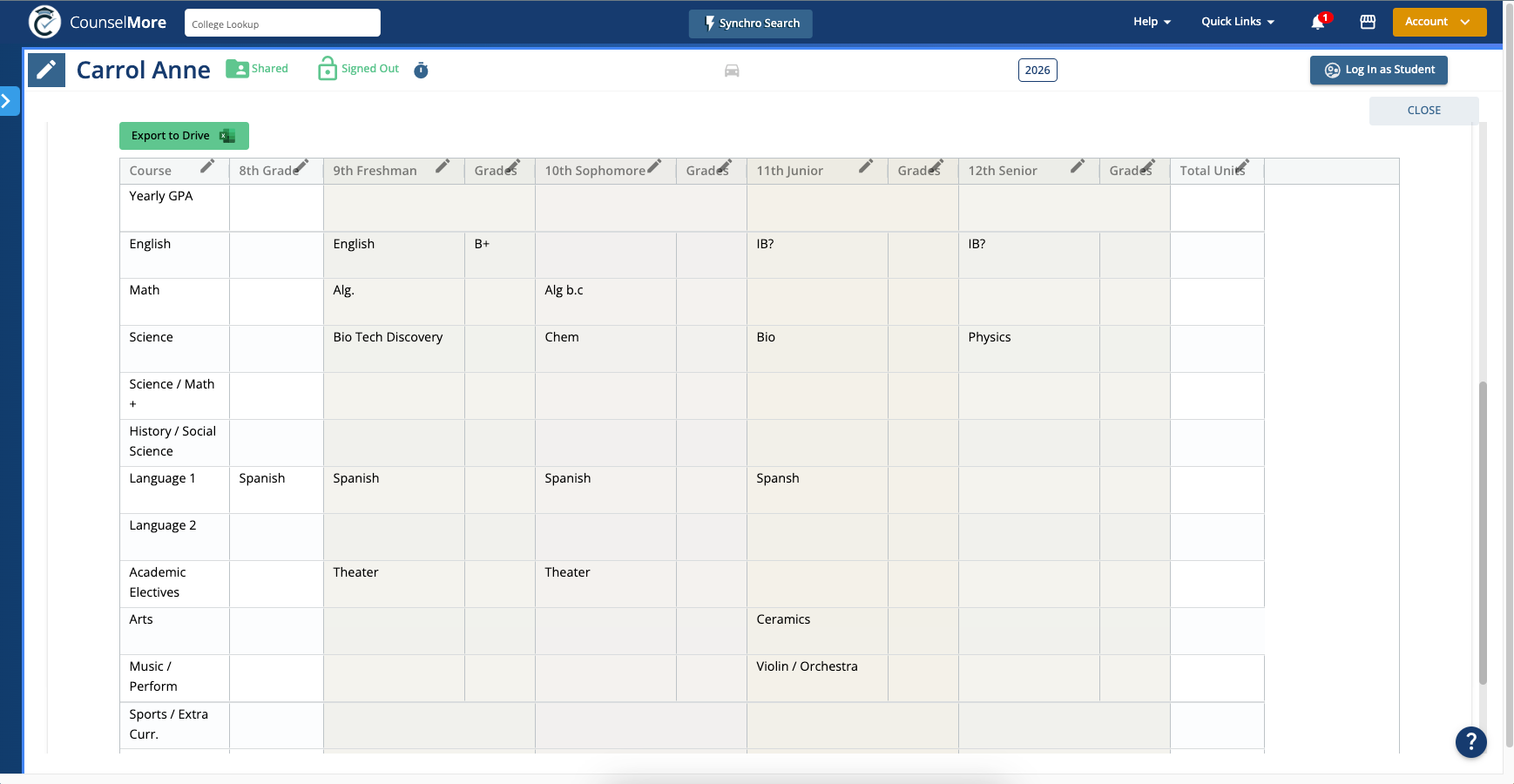Click the 10th Sophomore Theater cell
This screenshot has width=1514, height=784.
click(605, 585)
